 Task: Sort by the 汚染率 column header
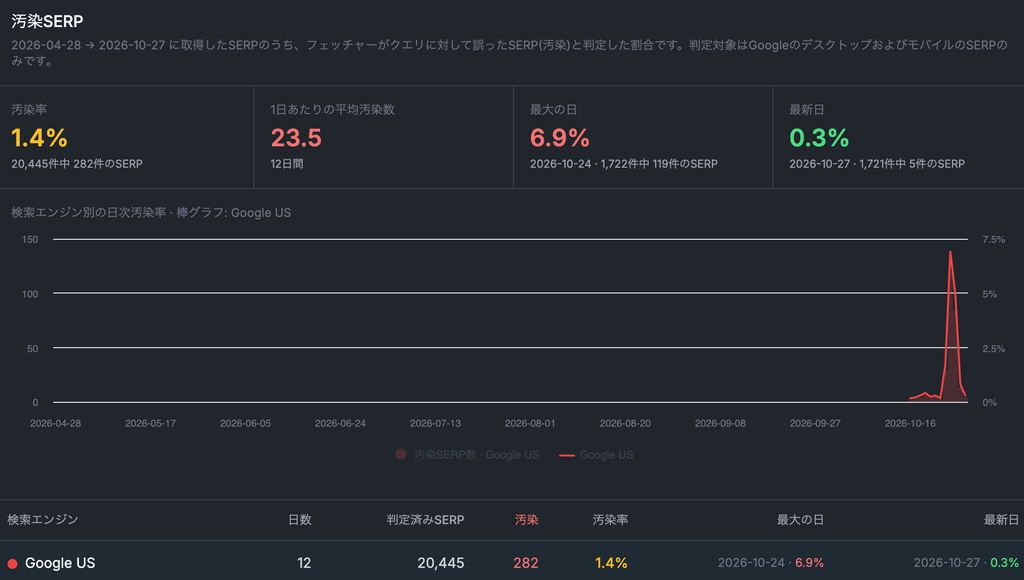pos(610,520)
